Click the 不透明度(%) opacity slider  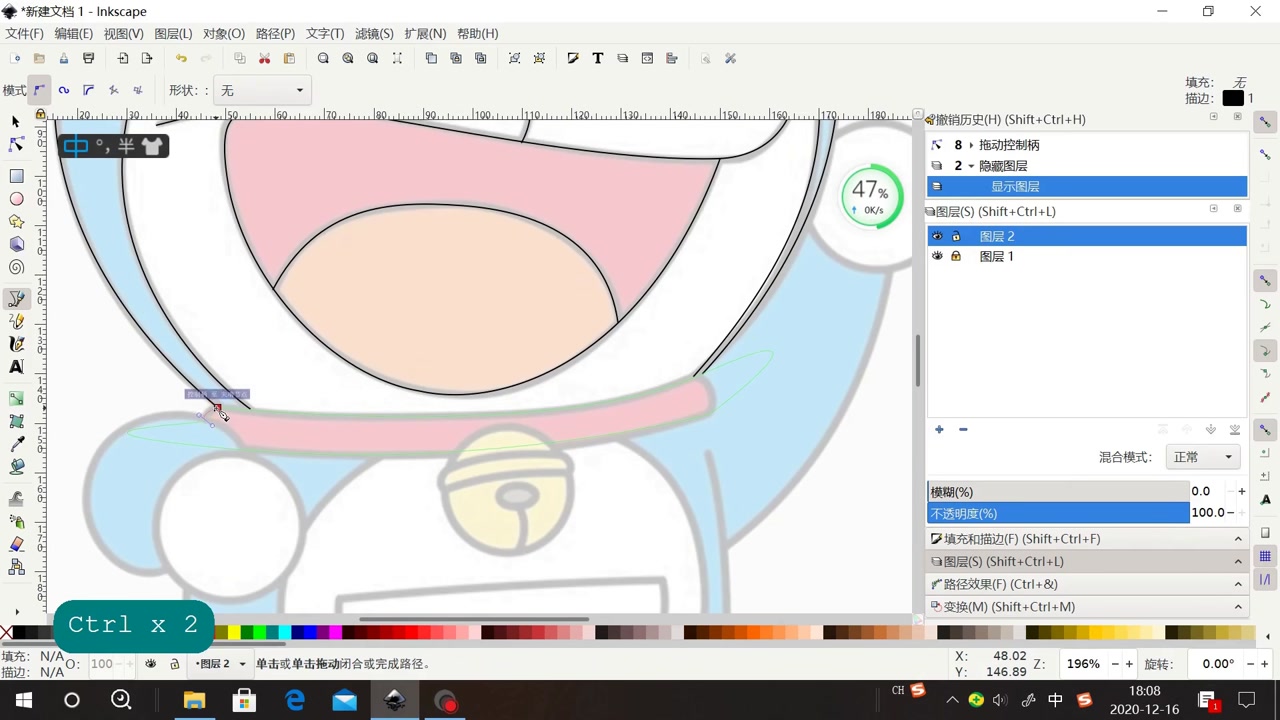pyautogui.click(x=1059, y=513)
